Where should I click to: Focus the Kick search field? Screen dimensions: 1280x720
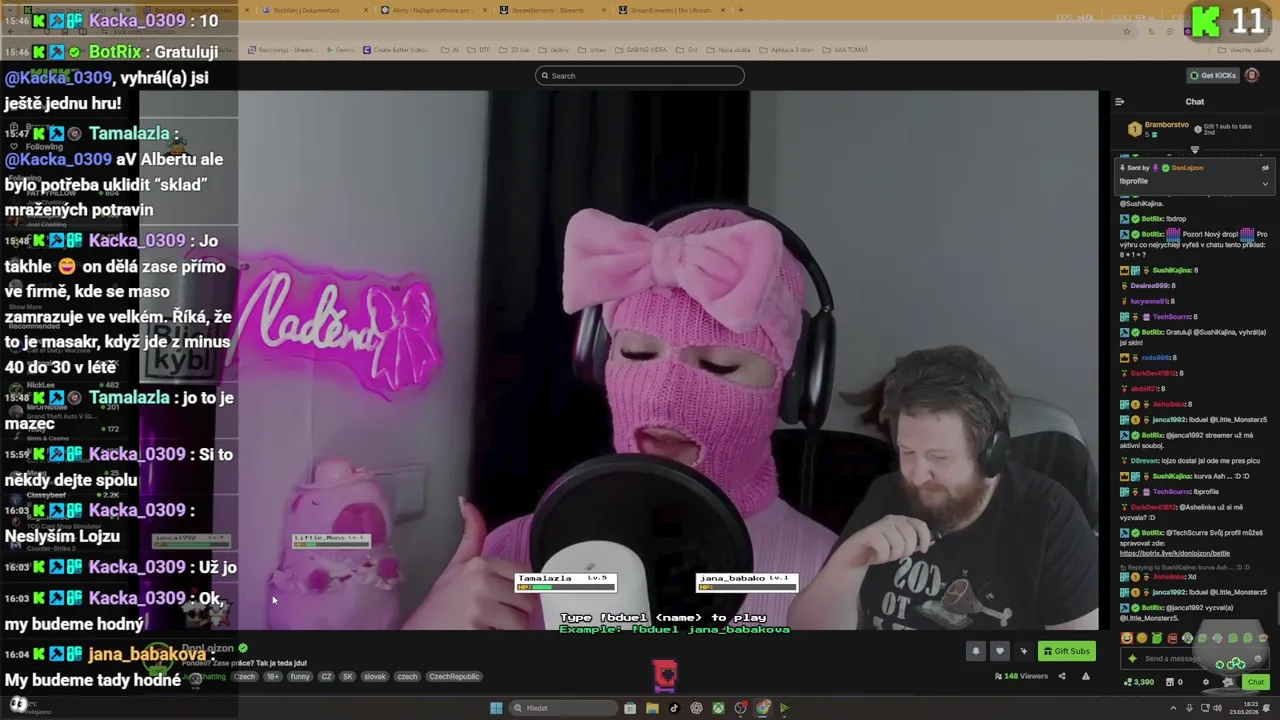pos(640,76)
